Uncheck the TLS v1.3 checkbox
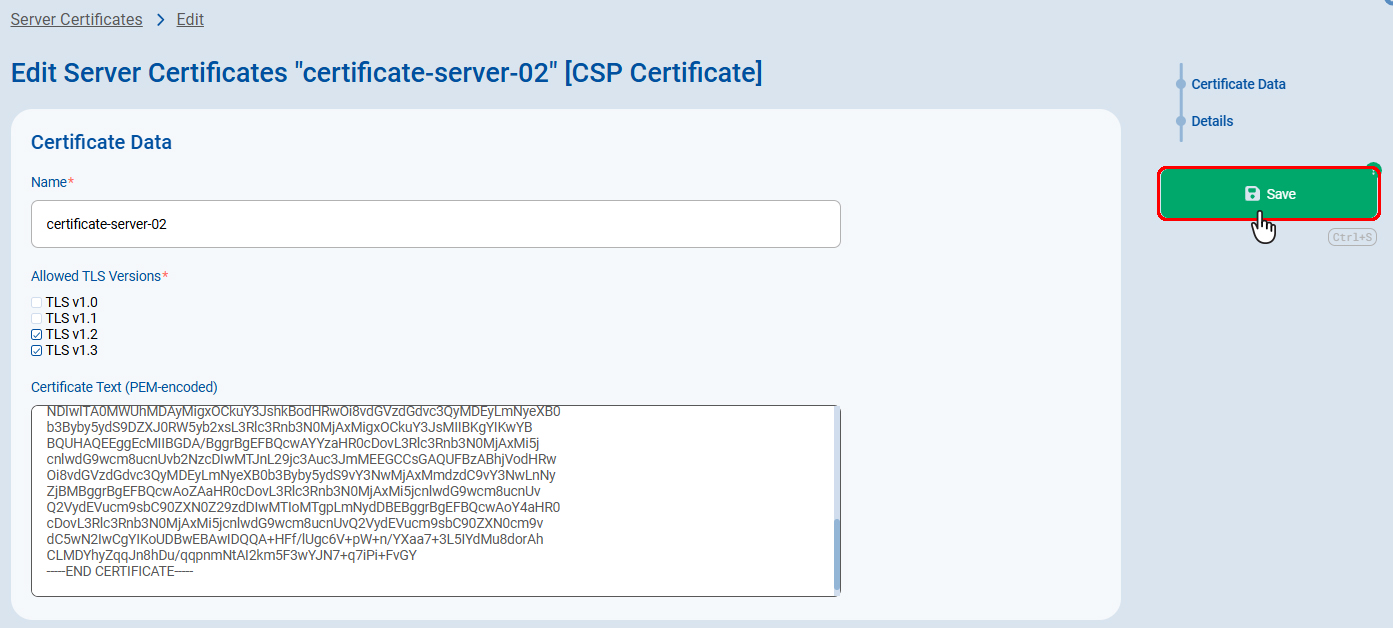This screenshot has width=1393, height=628. [37, 351]
